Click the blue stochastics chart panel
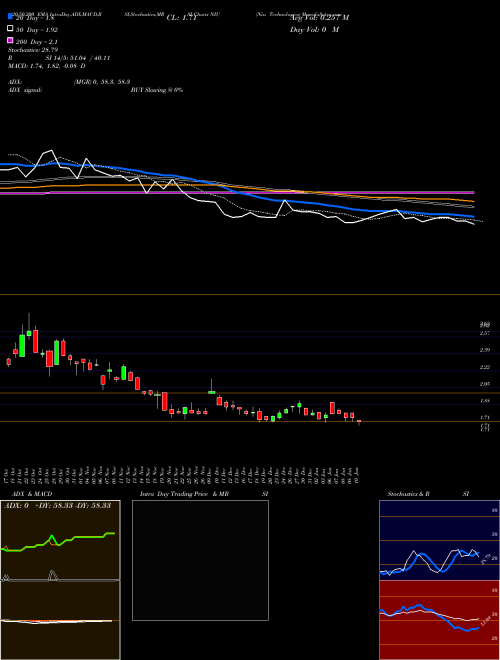500x660 pixels. click(439, 540)
